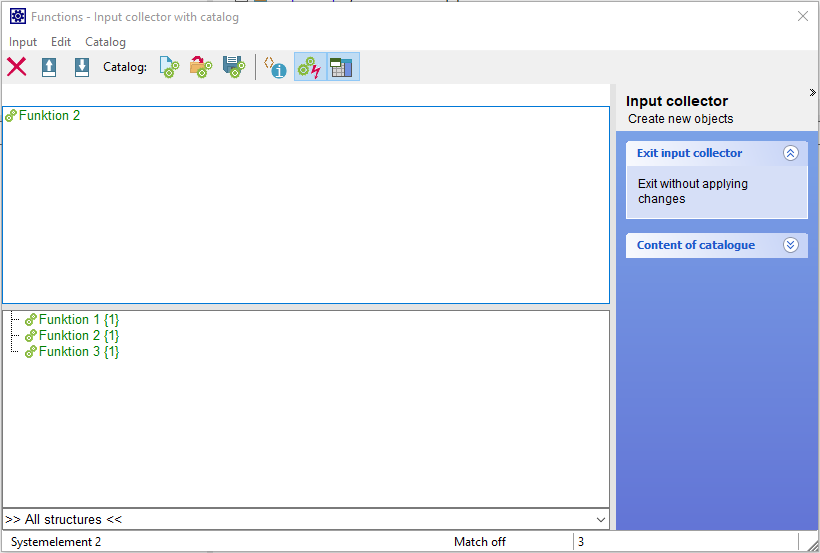820x553 pixels.
Task: Click the move down arrow icon
Action: pos(82,67)
